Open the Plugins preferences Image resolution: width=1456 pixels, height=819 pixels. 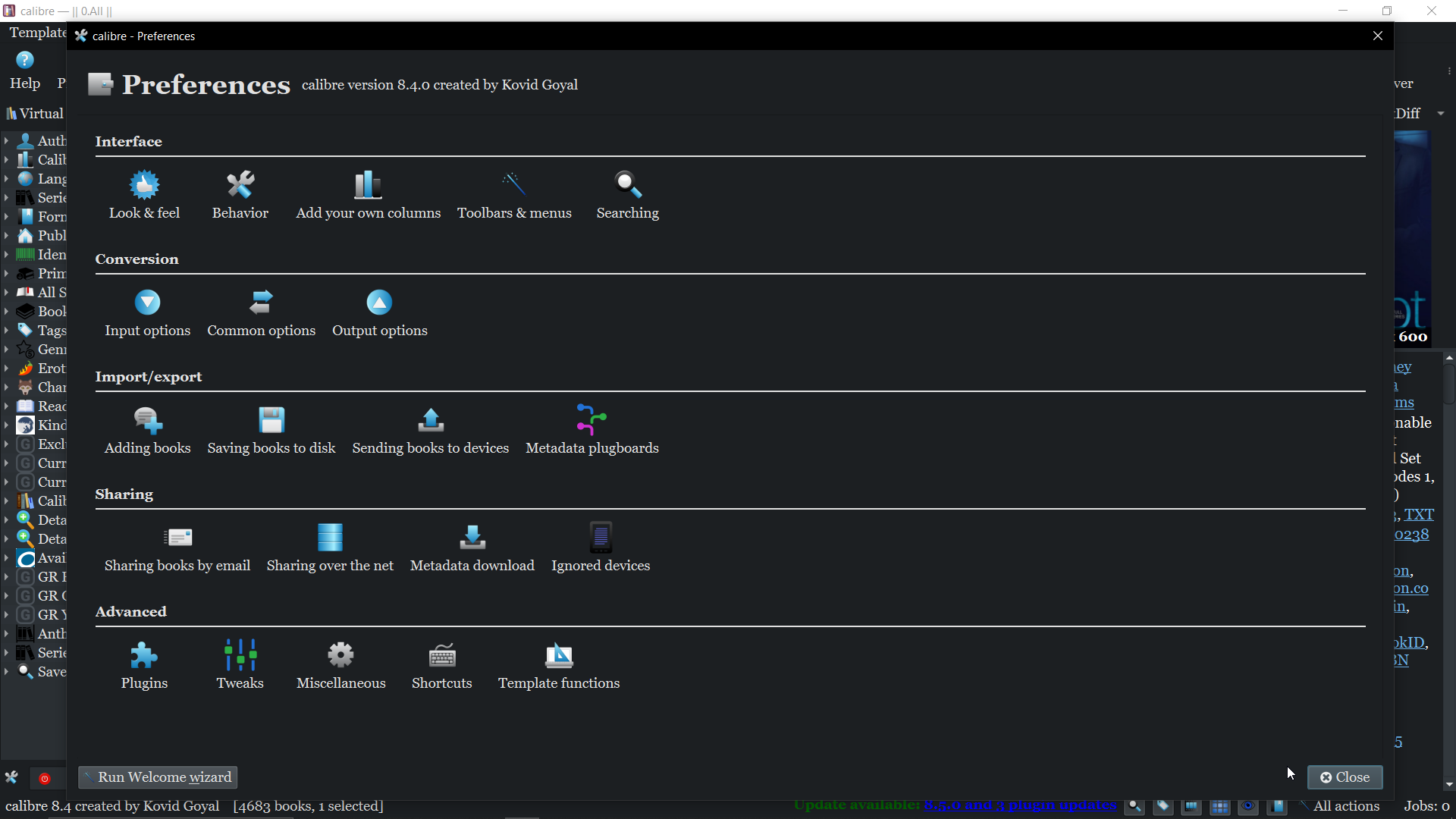click(144, 666)
